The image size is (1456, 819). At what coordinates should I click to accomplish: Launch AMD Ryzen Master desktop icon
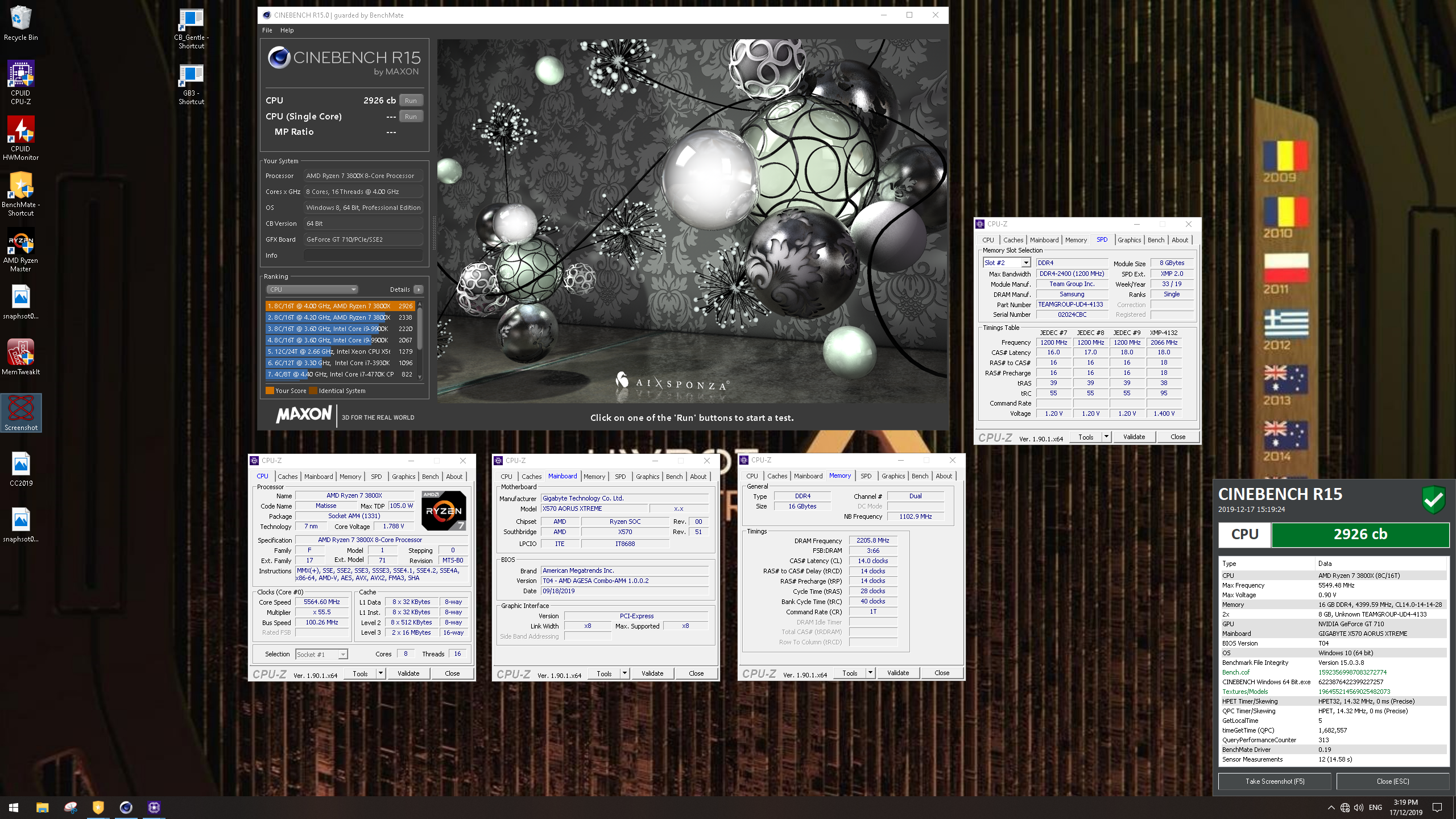(x=20, y=250)
